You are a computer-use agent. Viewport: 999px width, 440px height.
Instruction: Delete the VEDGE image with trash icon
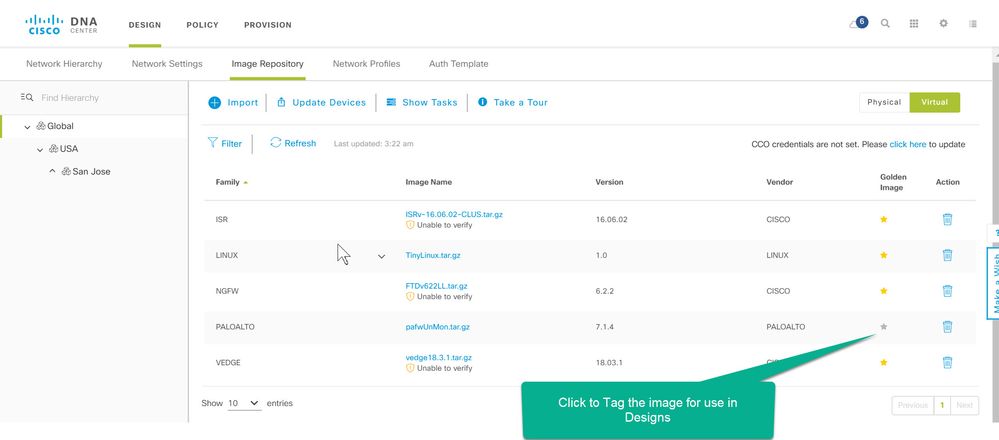[x=947, y=362]
